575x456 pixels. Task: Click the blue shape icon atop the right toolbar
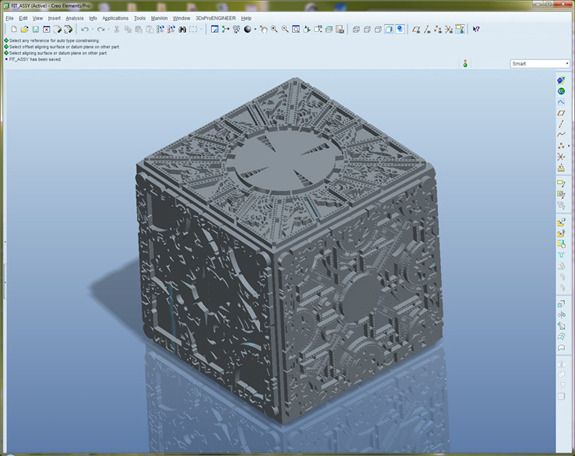point(561,80)
